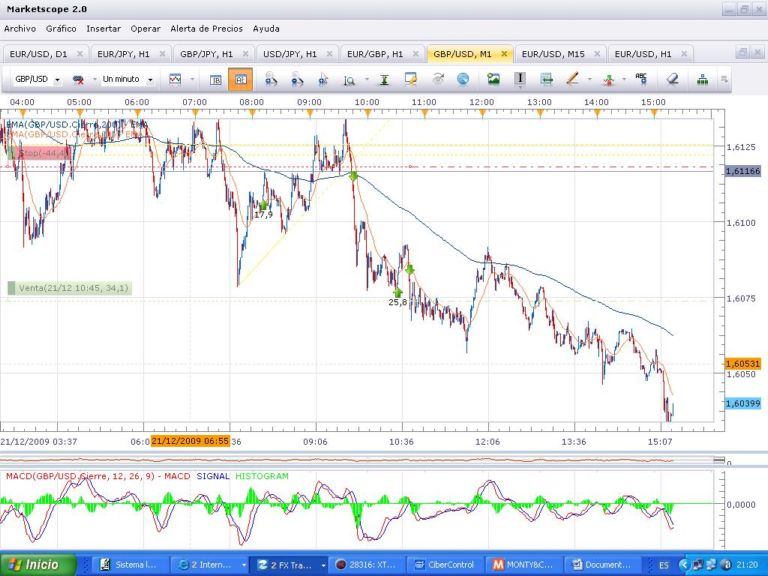
Task: Toggle the highlighted orange toolbar button
Action: (240, 79)
